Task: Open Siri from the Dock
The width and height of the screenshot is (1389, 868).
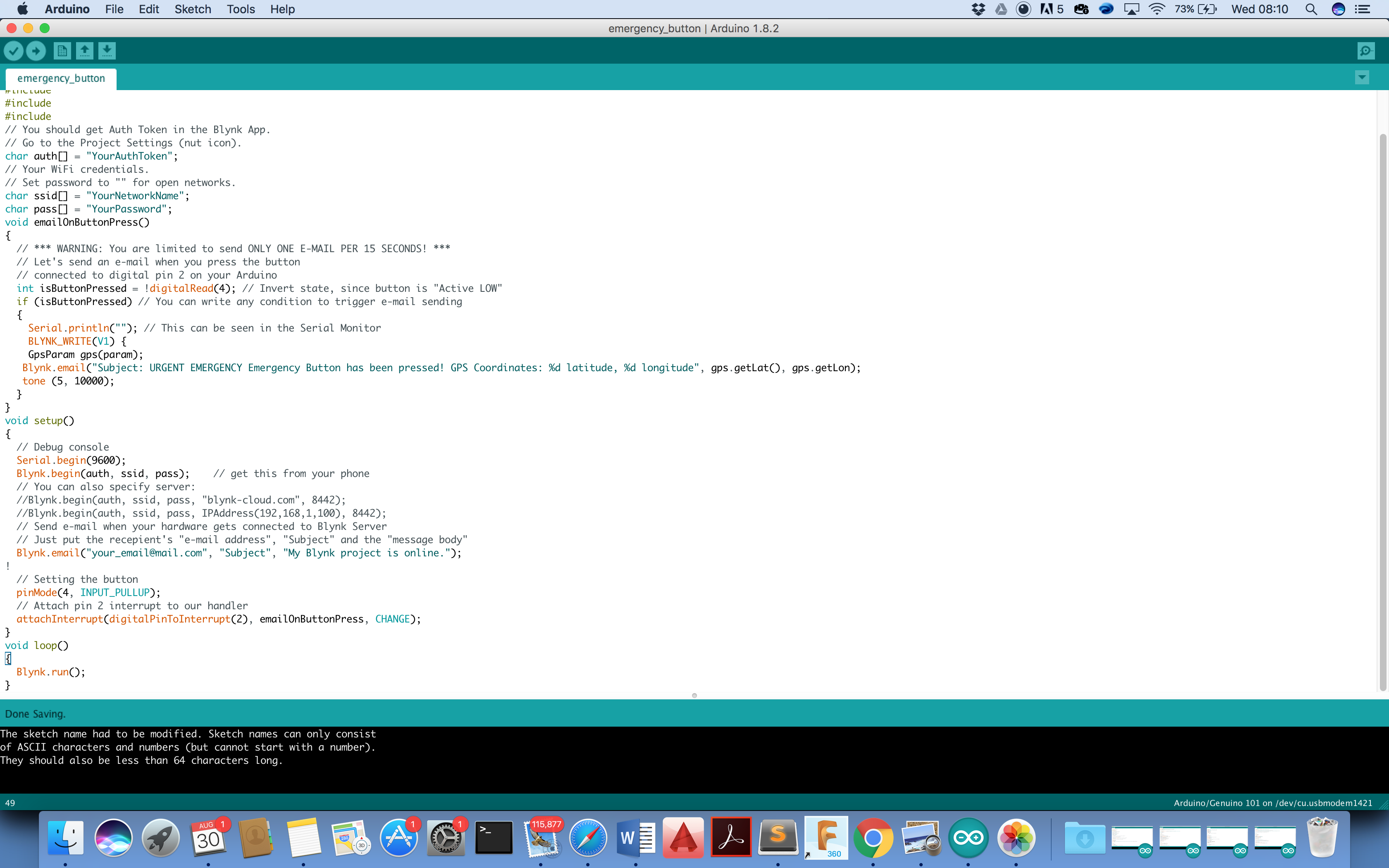Action: pyautogui.click(x=113, y=838)
